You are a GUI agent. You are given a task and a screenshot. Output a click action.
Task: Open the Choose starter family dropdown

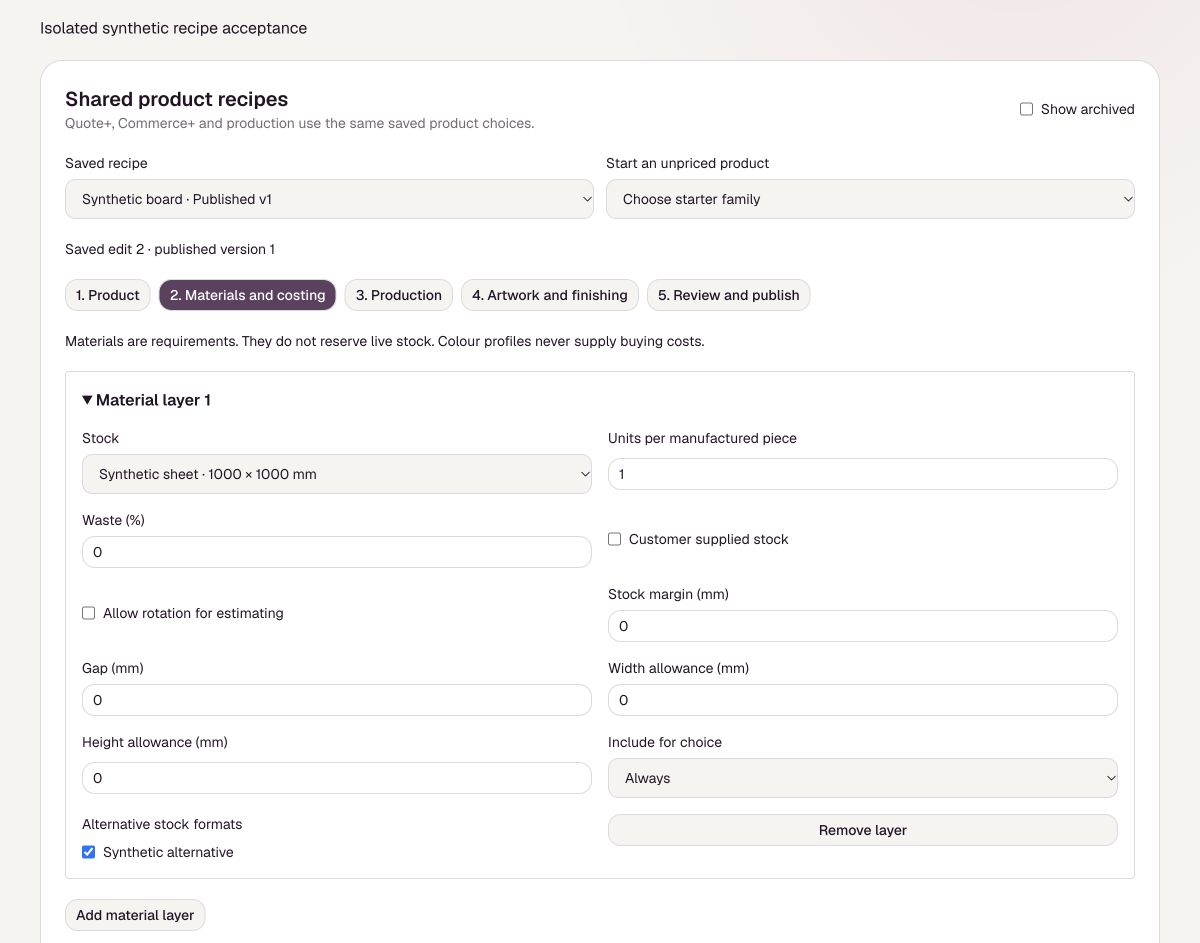pyautogui.click(x=870, y=199)
